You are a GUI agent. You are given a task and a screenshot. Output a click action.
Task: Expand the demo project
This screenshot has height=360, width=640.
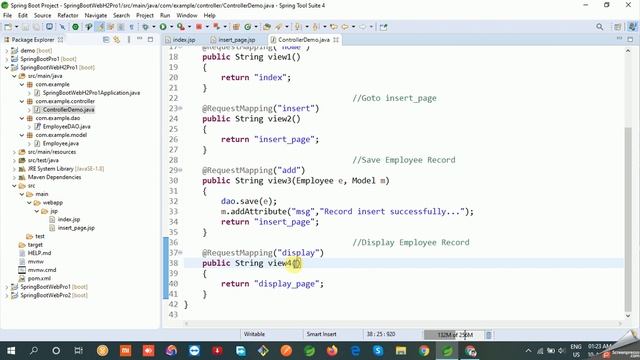7,51
